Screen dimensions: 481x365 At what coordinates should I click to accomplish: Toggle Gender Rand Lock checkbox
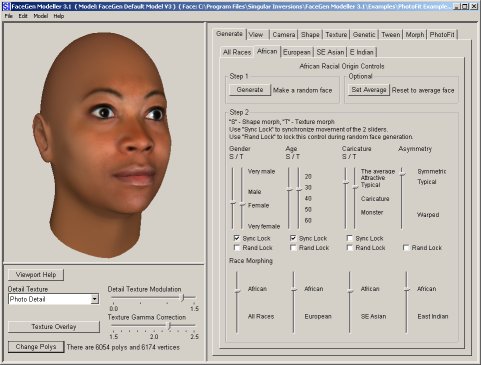click(237, 248)
